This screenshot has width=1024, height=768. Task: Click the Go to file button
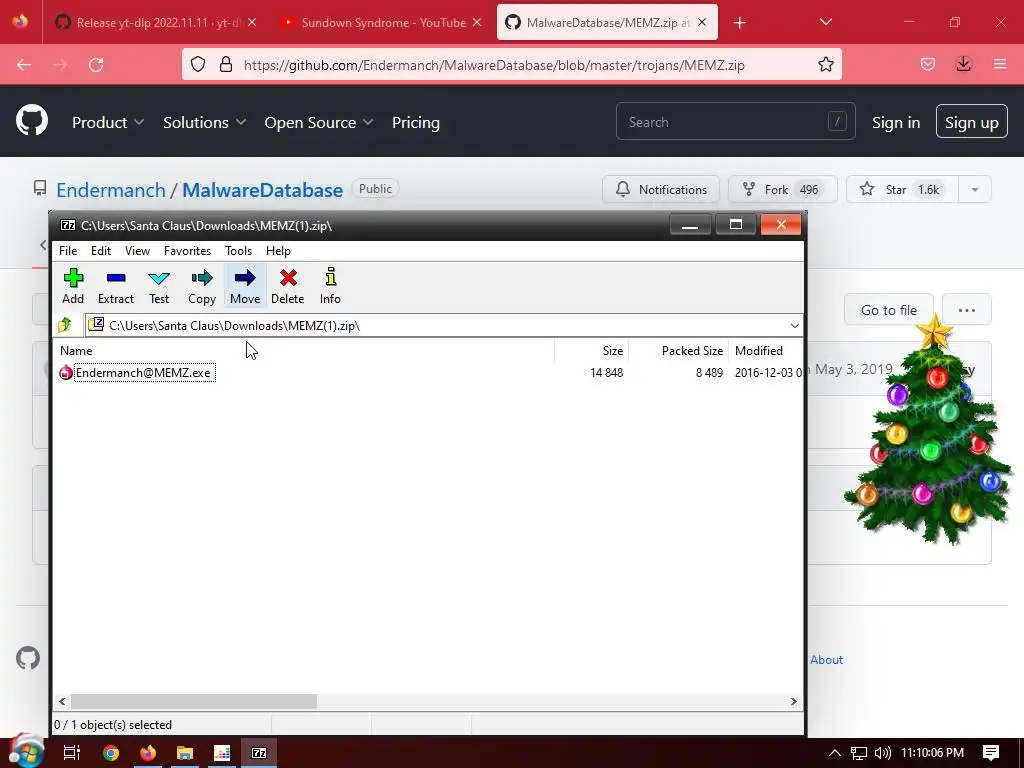(x=889, y=310)
